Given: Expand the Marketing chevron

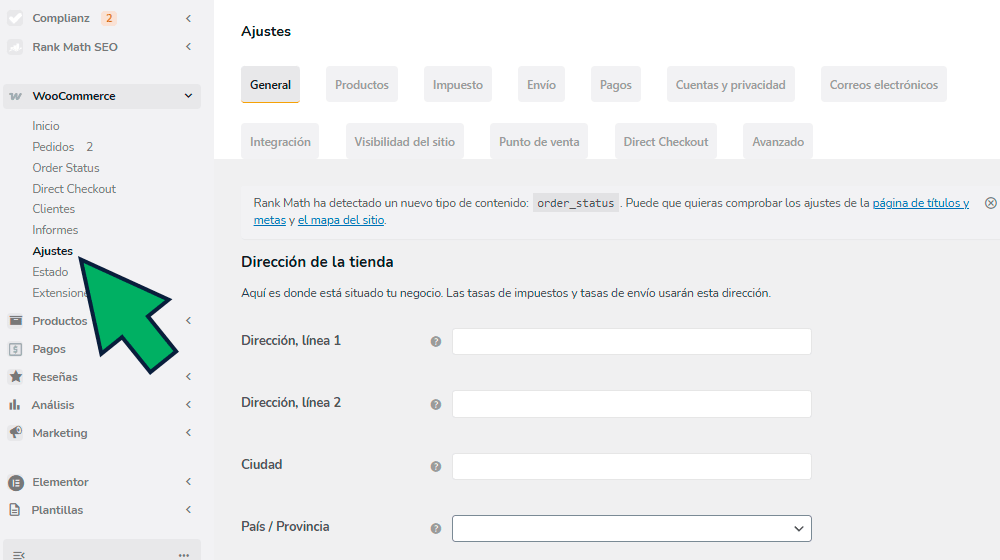Looking at the screenshot, I should pyautogui.click(x=189, y=432).
